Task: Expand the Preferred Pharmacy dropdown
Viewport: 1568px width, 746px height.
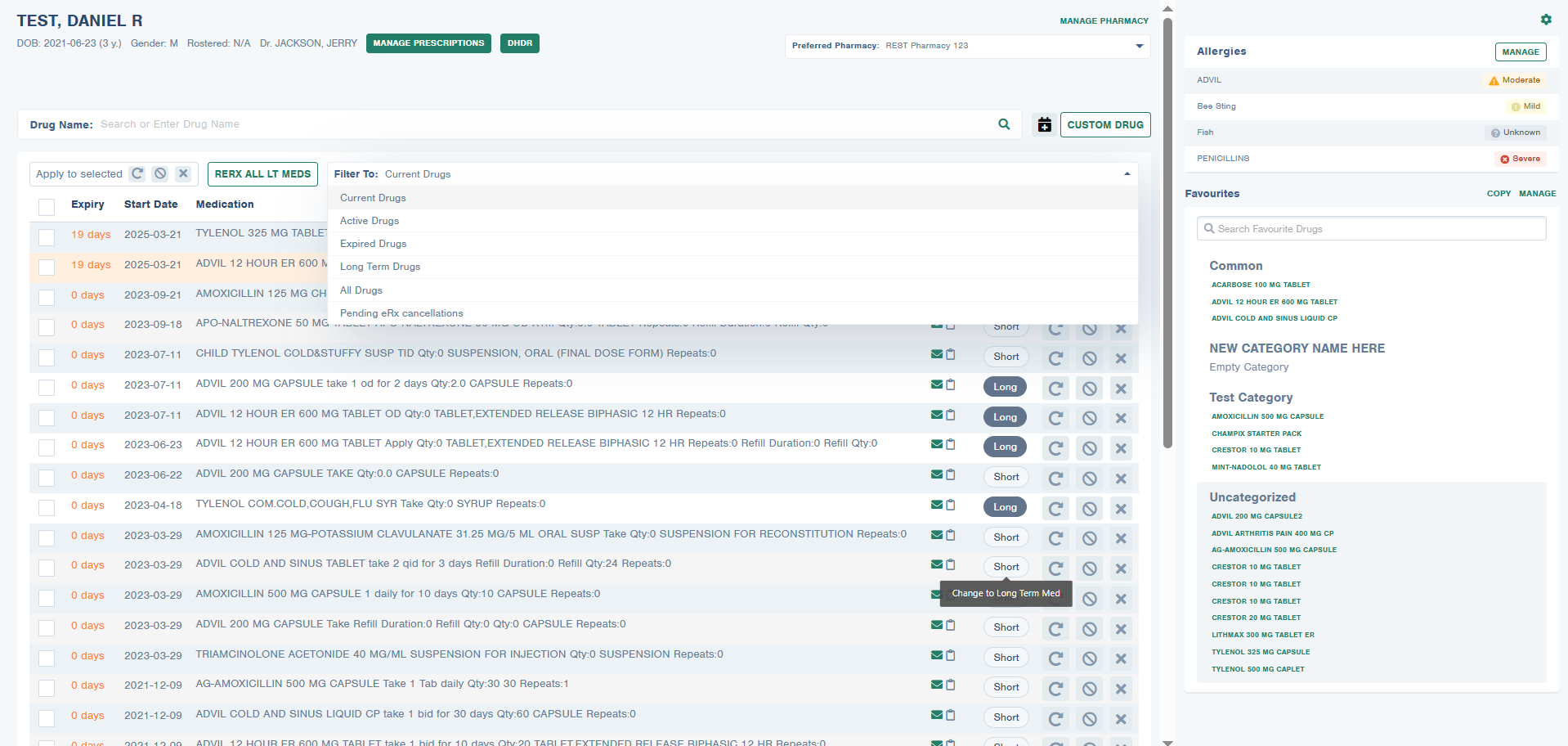Action: coord(1139,46)
